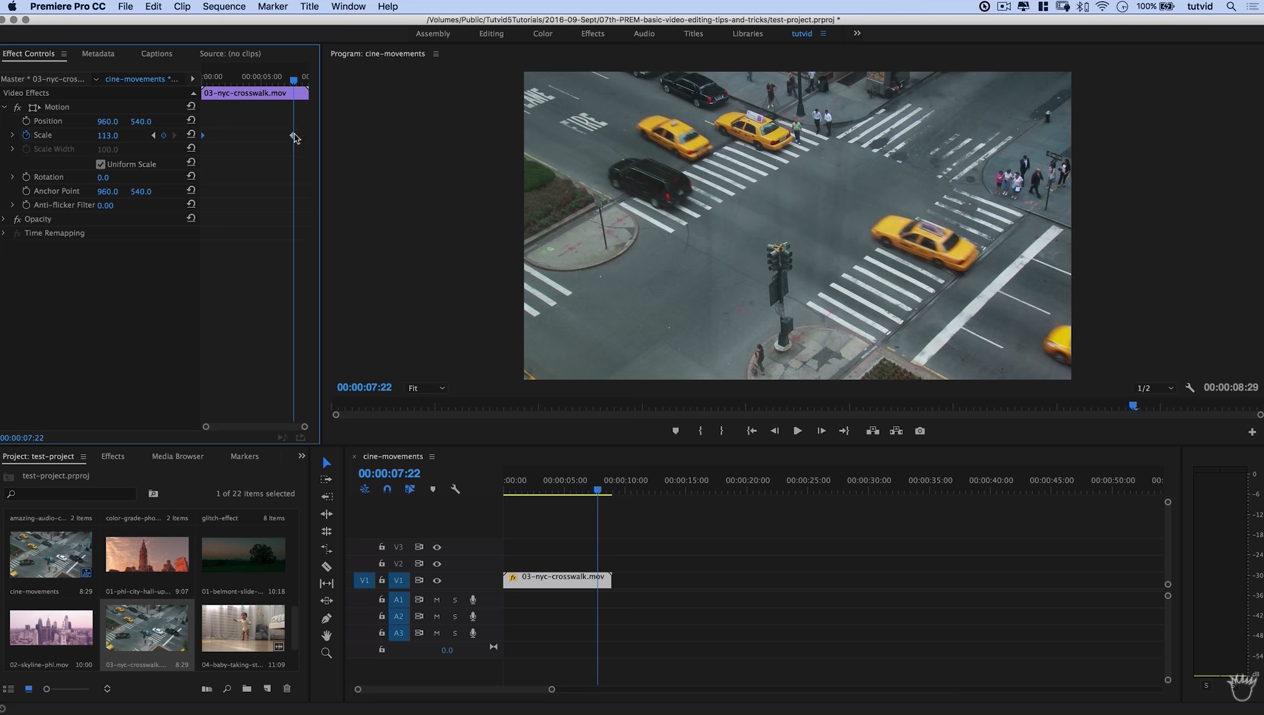This screenshot has width=1264, height=715.
Task: Toggle Uniform Scale checkbox
Action: coord(100,164)
